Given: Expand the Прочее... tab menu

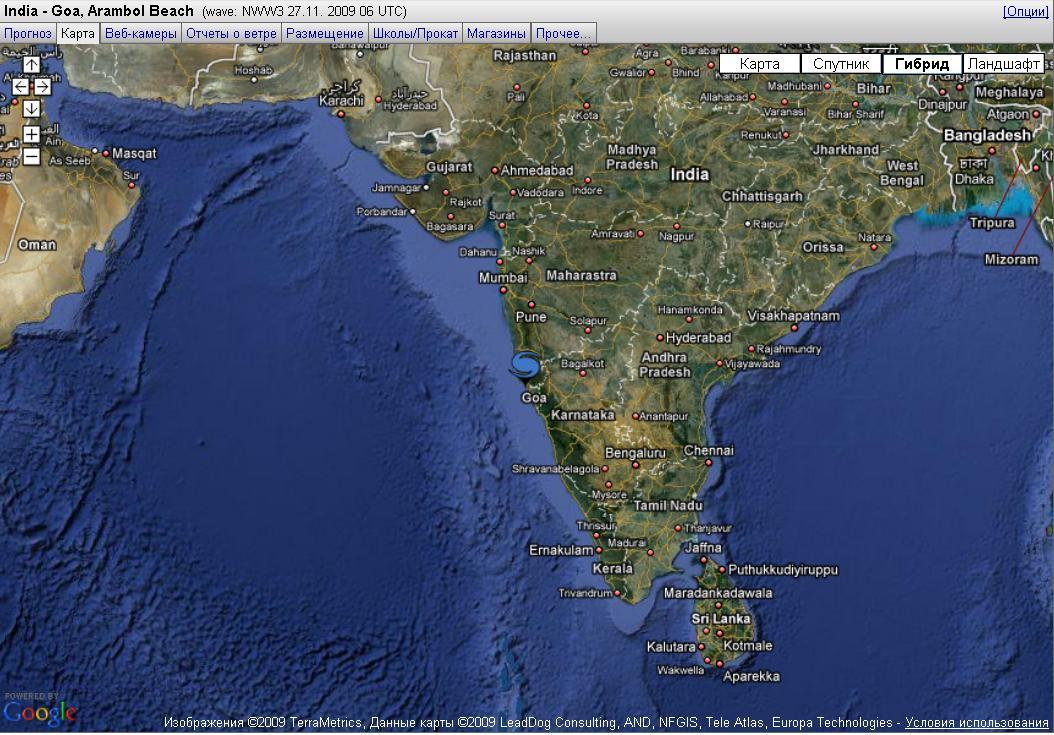Looking at the screenshot, I should pos(563,33).
